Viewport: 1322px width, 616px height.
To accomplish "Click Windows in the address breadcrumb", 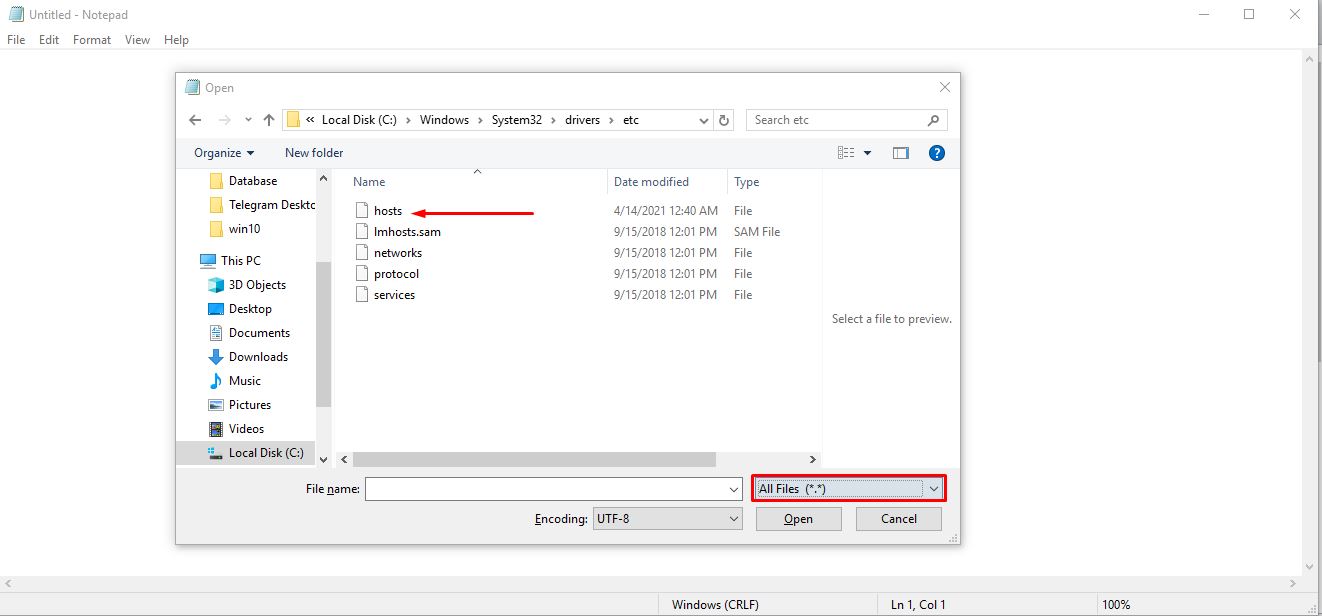I will [444, 120].
